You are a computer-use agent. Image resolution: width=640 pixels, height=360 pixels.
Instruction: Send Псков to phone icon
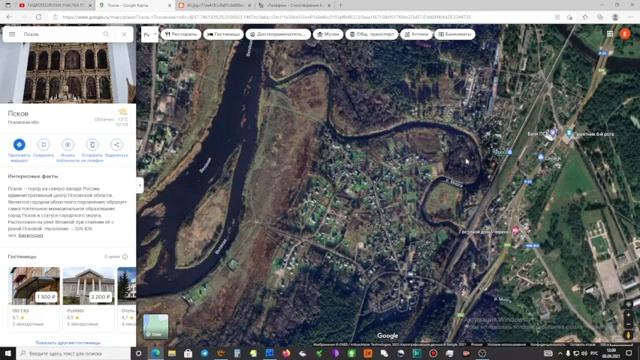(x=92, y=144)
